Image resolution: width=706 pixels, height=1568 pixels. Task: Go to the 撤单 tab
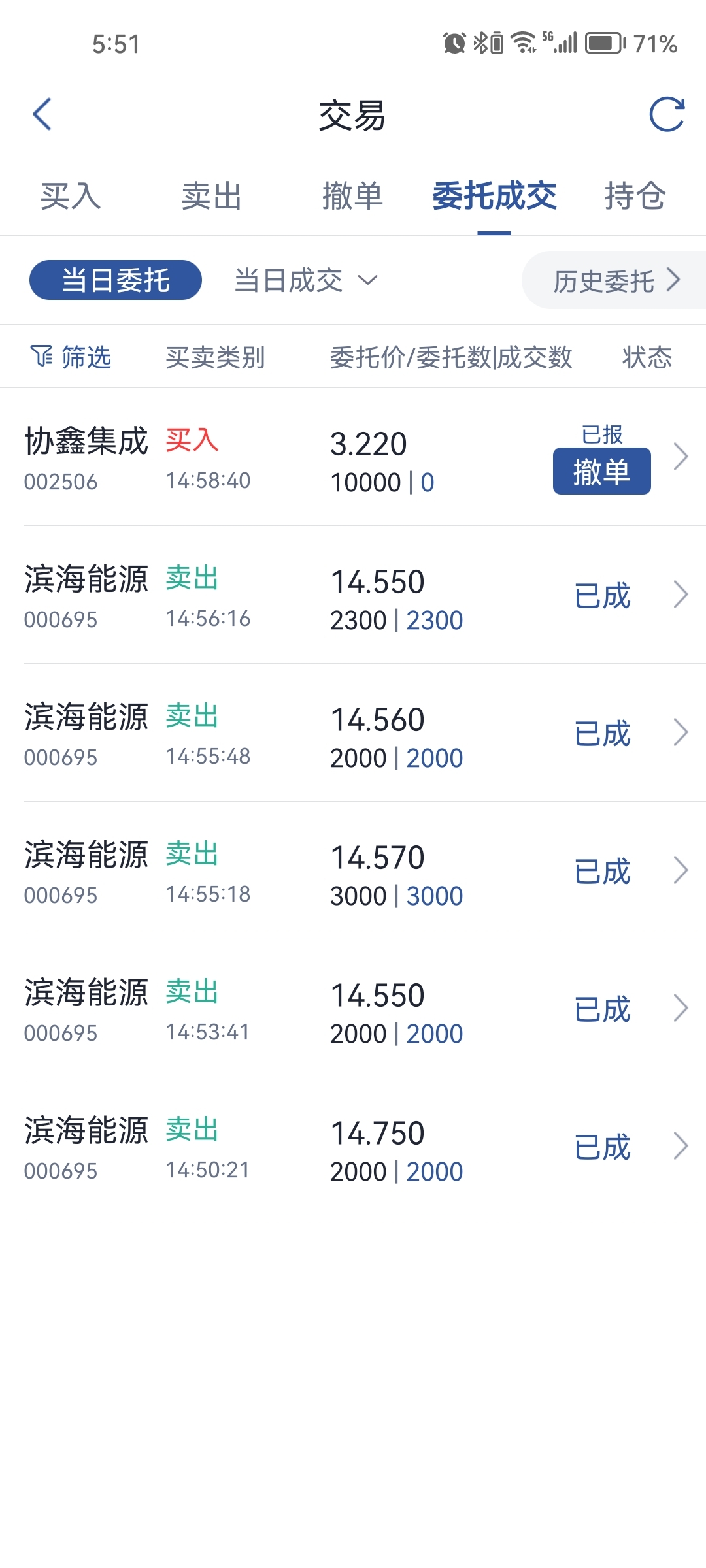tap(352, 196)
